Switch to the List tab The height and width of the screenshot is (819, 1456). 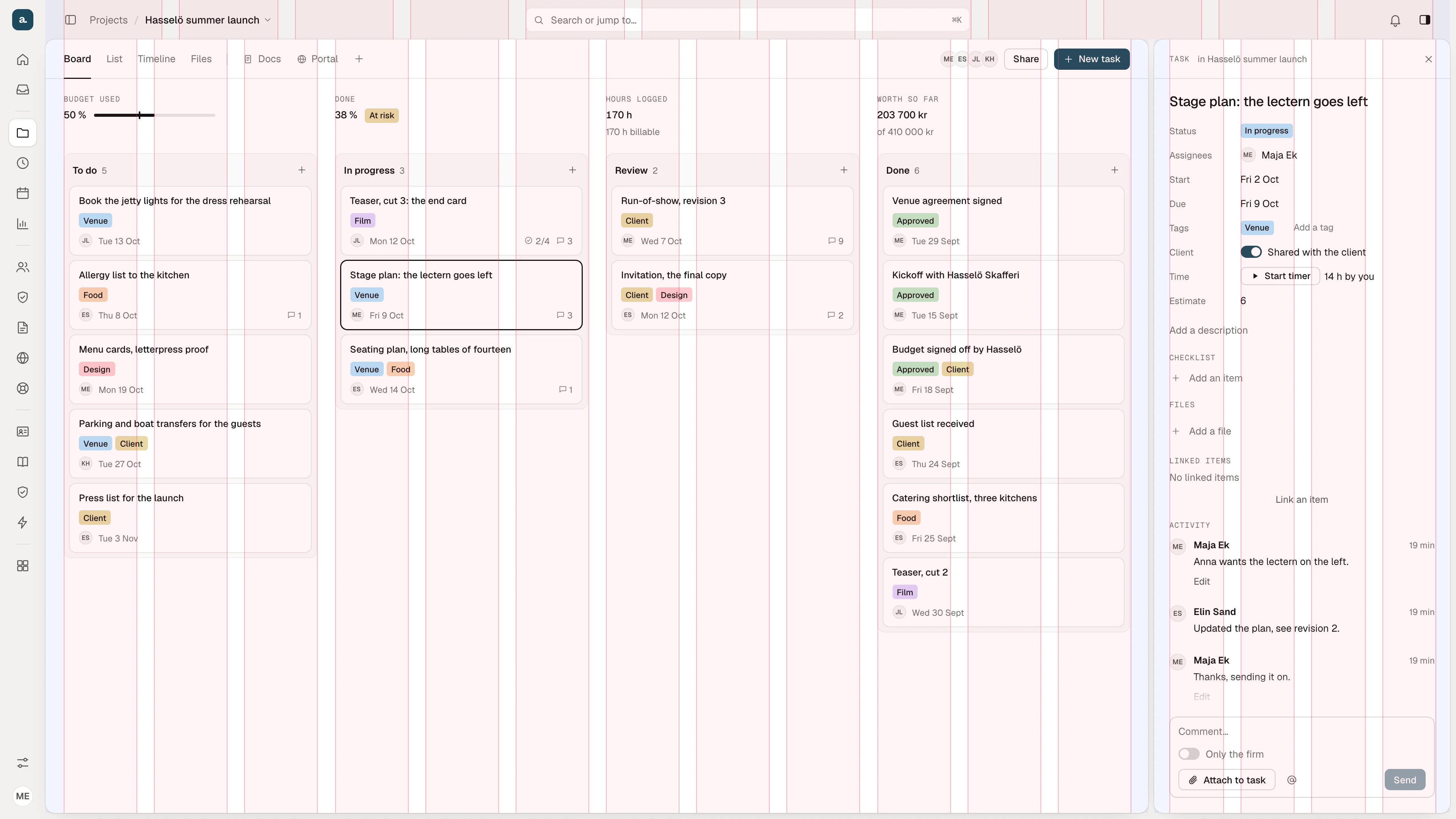[114, 59]
